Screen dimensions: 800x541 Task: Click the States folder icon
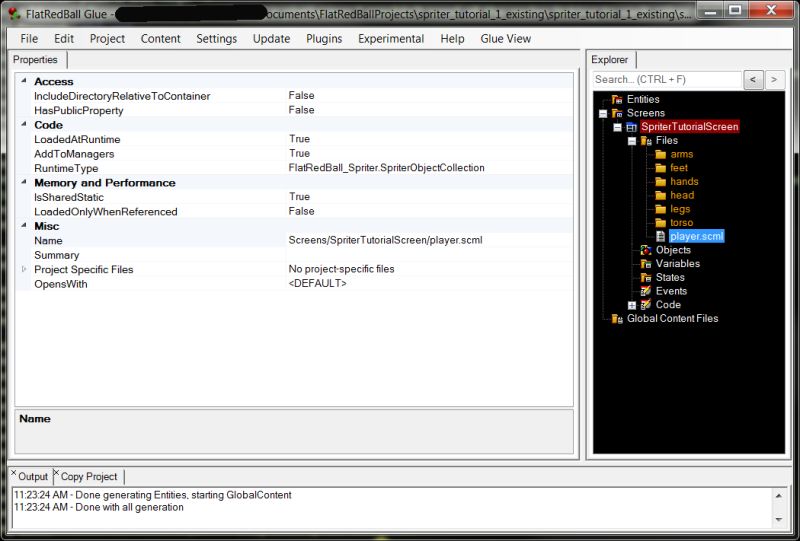click(x=646, y=278)
